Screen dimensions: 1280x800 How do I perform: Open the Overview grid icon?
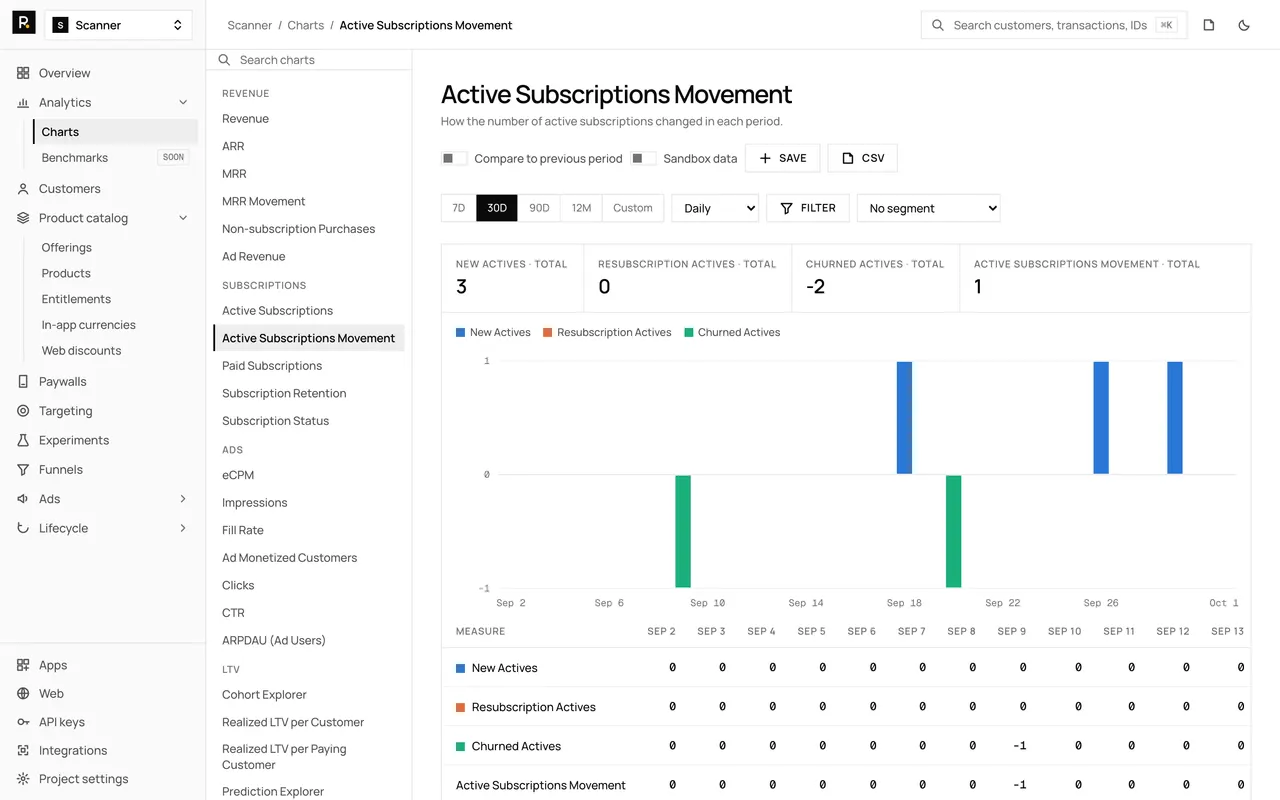pyautogui.click(x=23, y=73)
